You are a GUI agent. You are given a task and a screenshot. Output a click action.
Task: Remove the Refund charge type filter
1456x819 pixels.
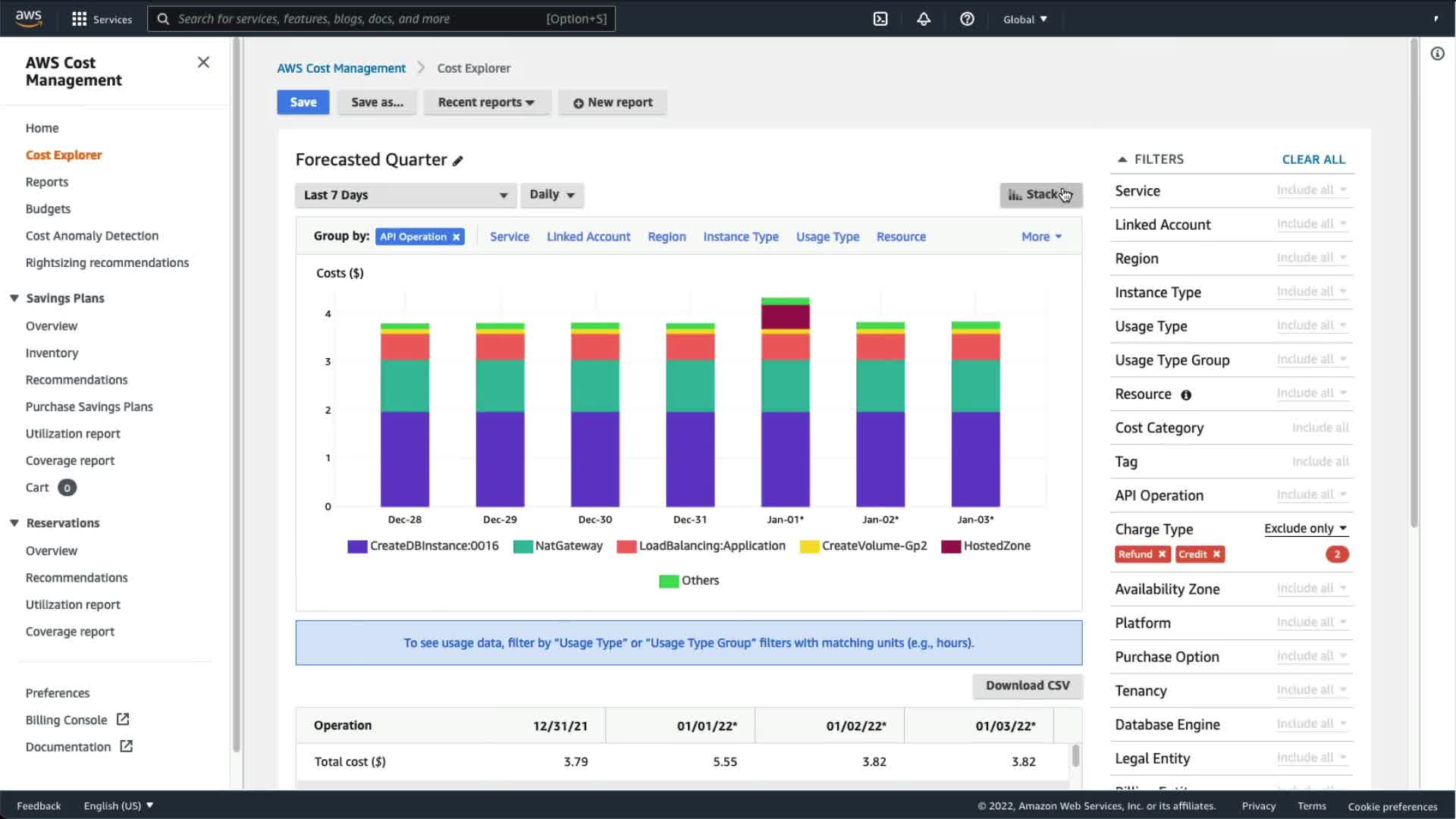pyautogui.click(x=1162, y=554)
